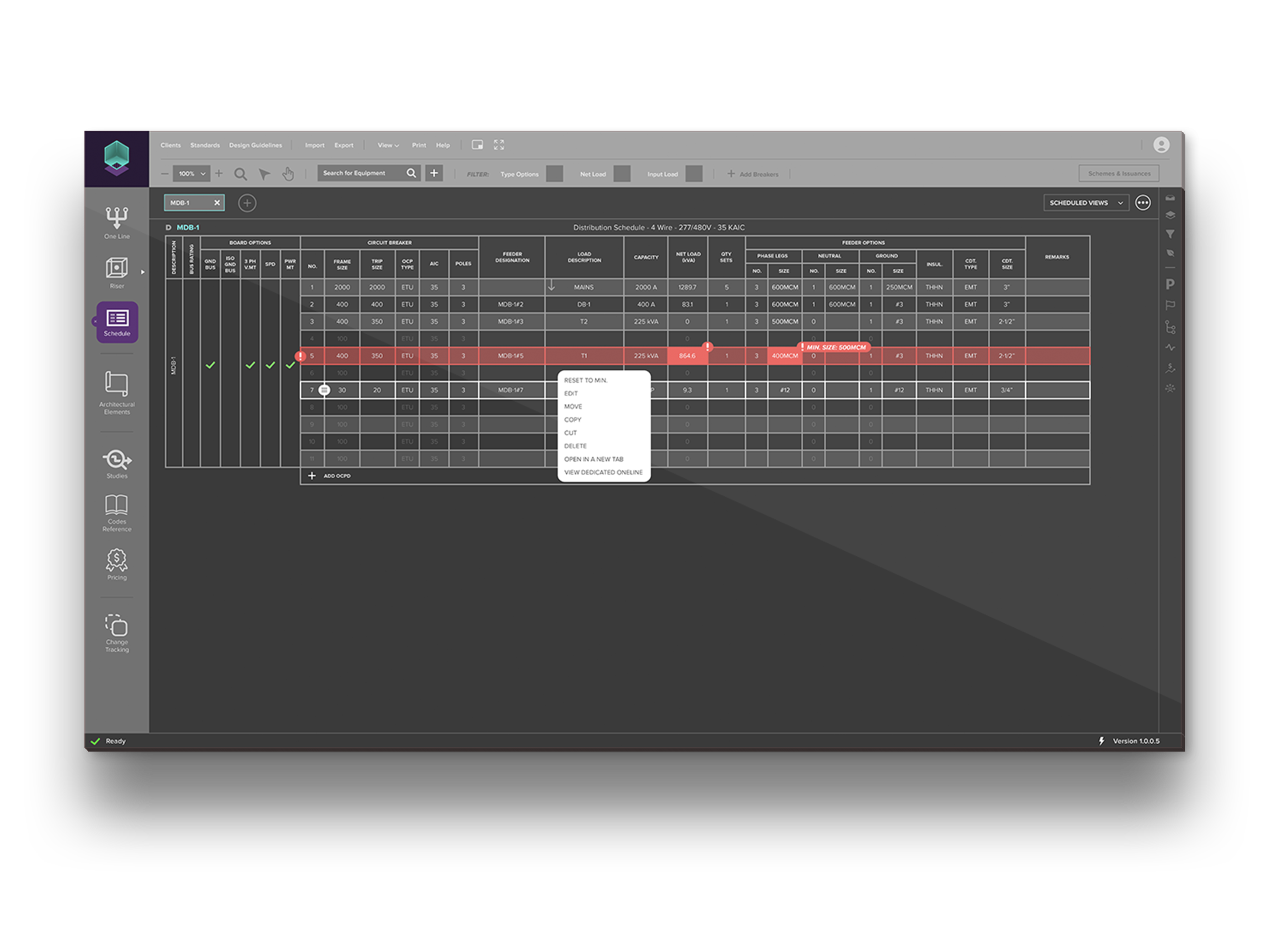The image size is (1270, 952).
Task: Click the Schemes & Issuances button
Action: (x=1119, y=173)
